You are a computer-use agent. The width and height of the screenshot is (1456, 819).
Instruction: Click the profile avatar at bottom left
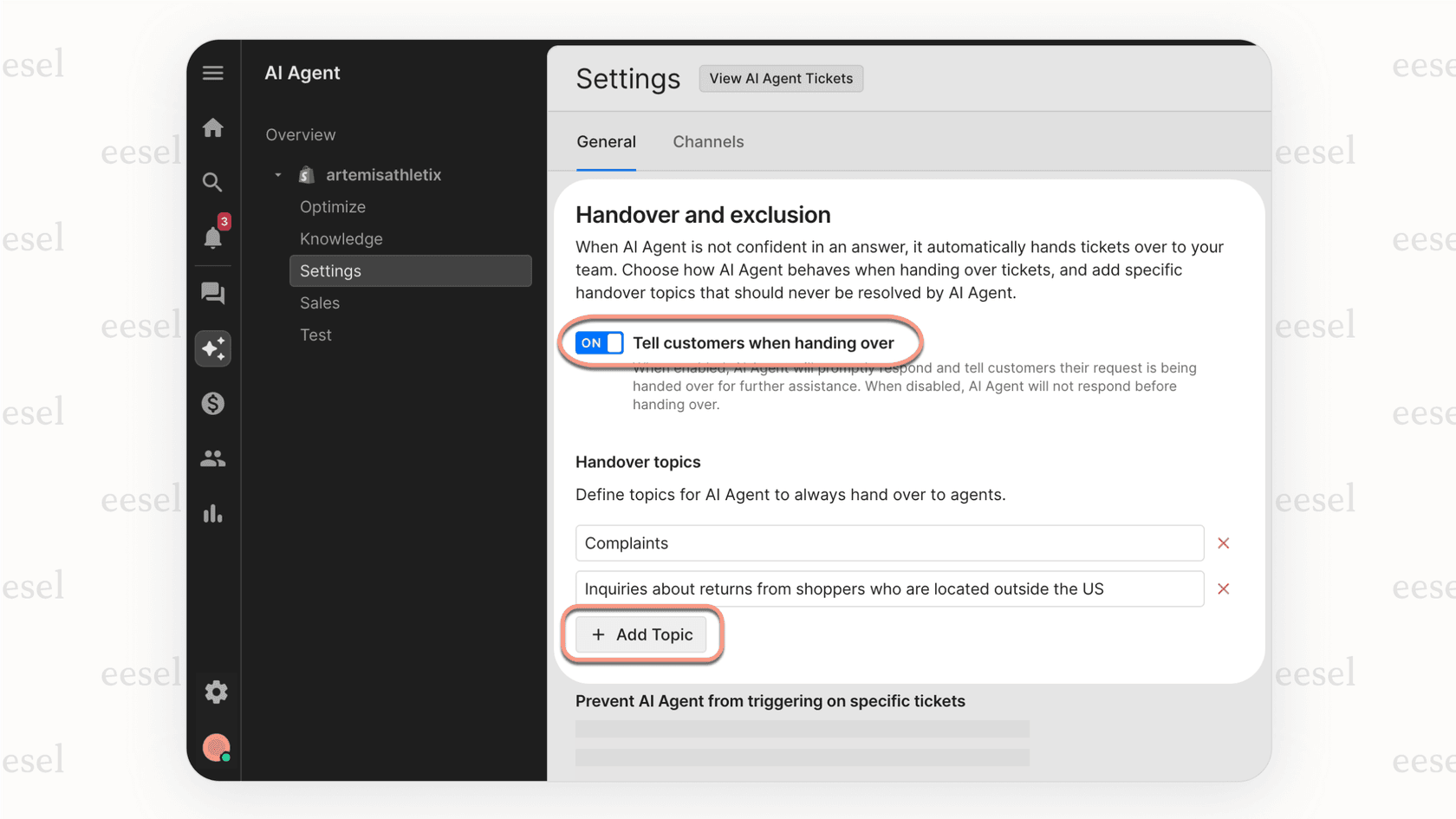(216, 747)
